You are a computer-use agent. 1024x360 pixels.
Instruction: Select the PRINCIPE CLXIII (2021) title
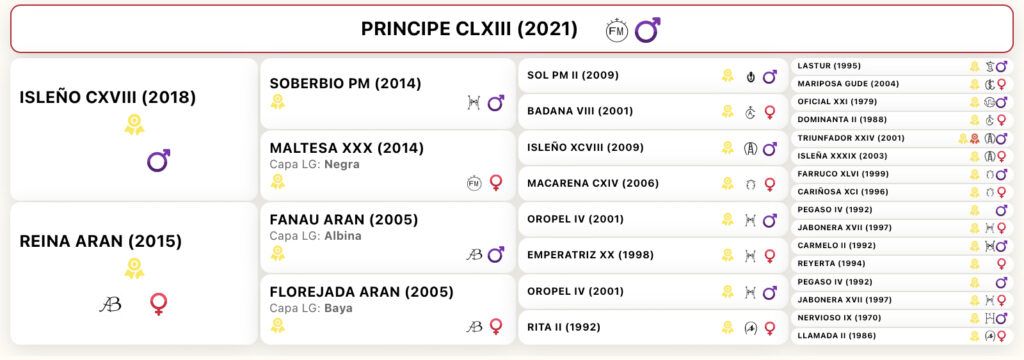pos(469,29)
